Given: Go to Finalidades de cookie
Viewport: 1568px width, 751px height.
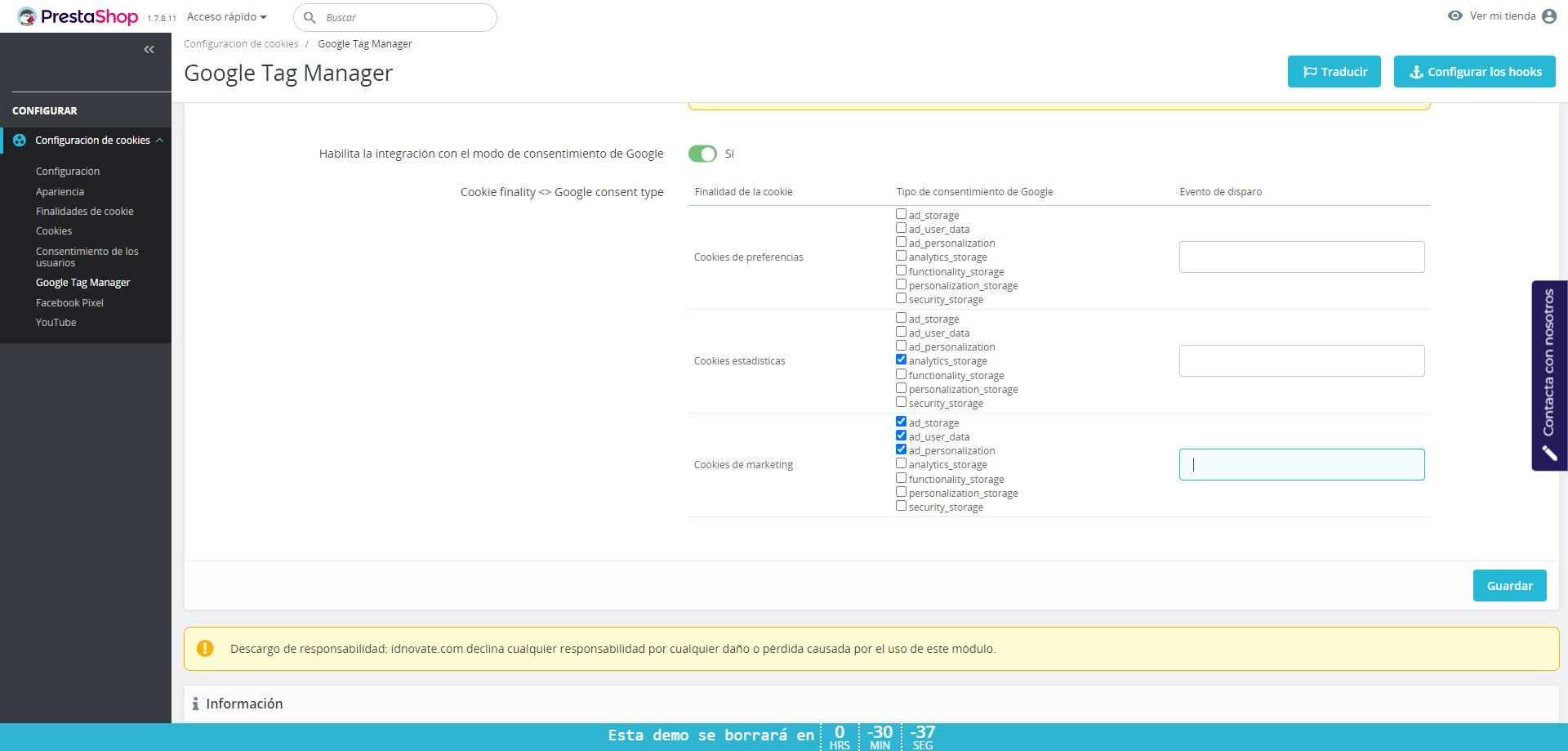Looking at the screenshot, I should 85,212.
